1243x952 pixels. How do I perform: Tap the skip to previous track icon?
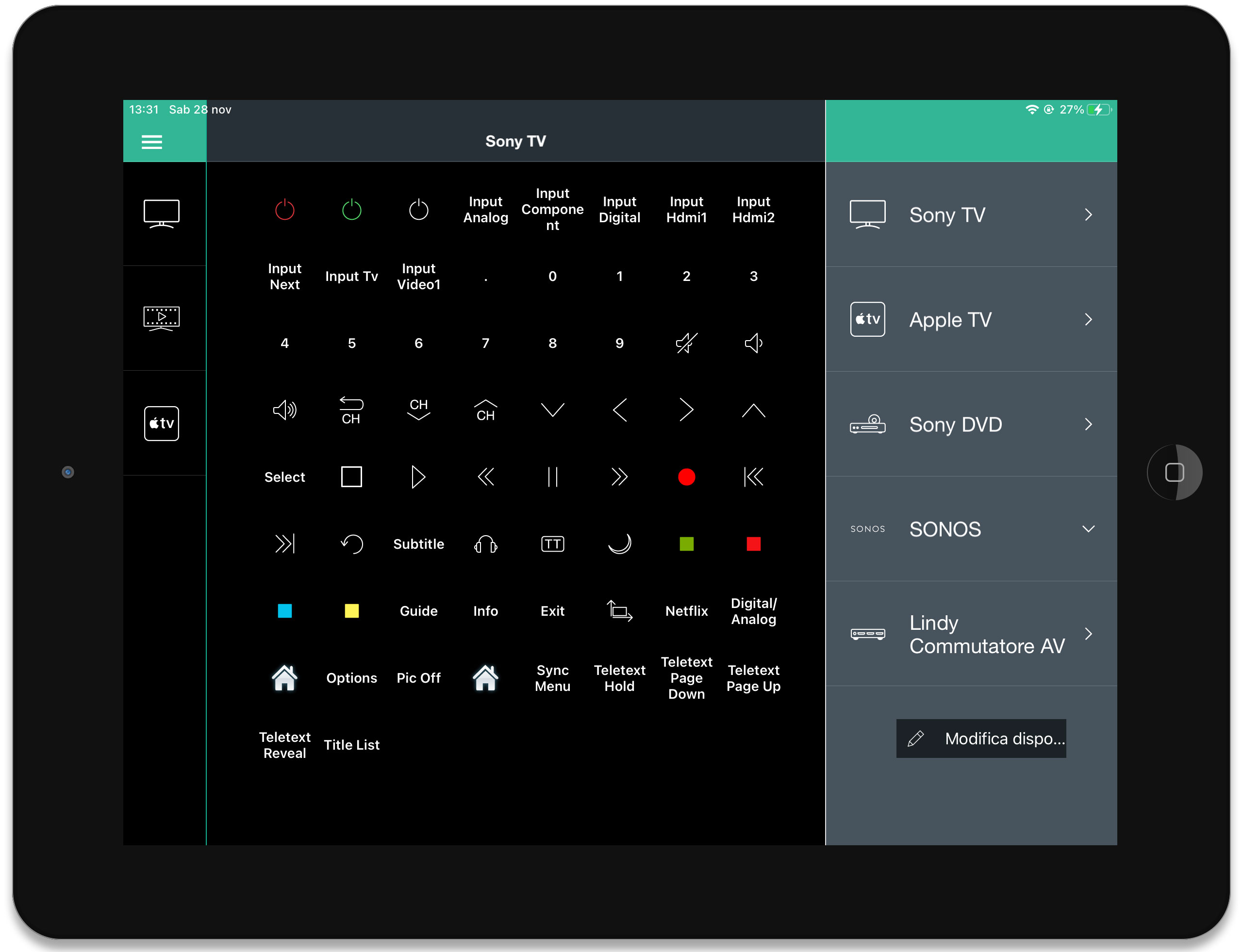[x=753, y=477]
